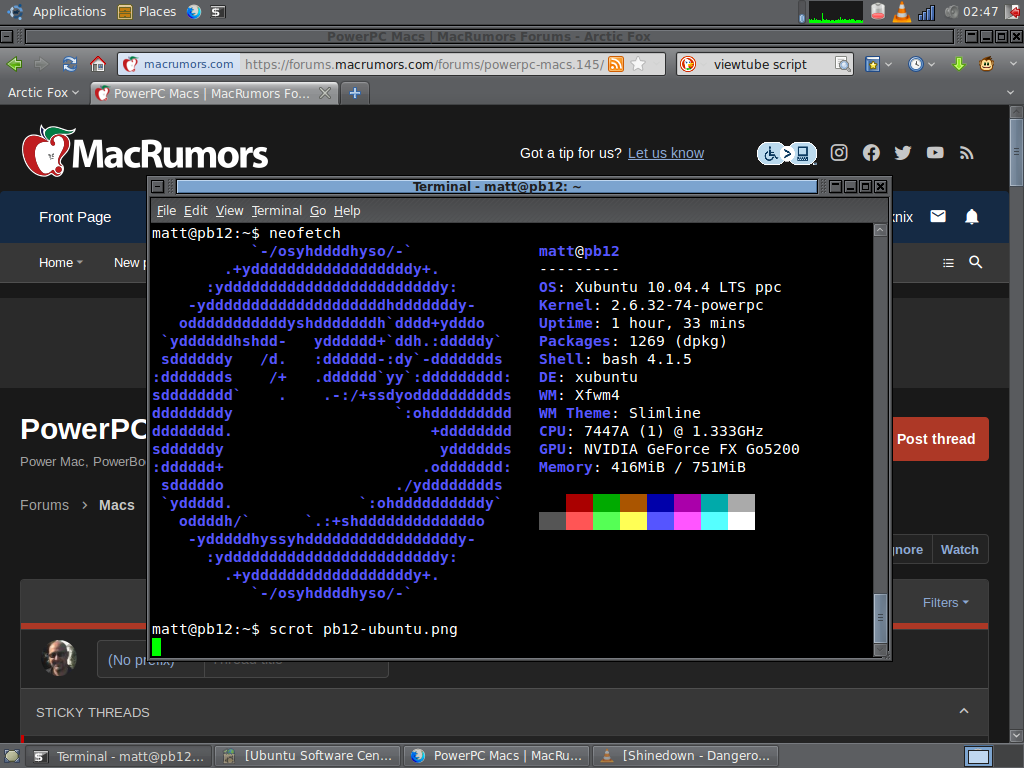The height and width of the screenshot is (768, 1024).
Task: Open forum search magnifier icon
Action: tap(976, 263)
